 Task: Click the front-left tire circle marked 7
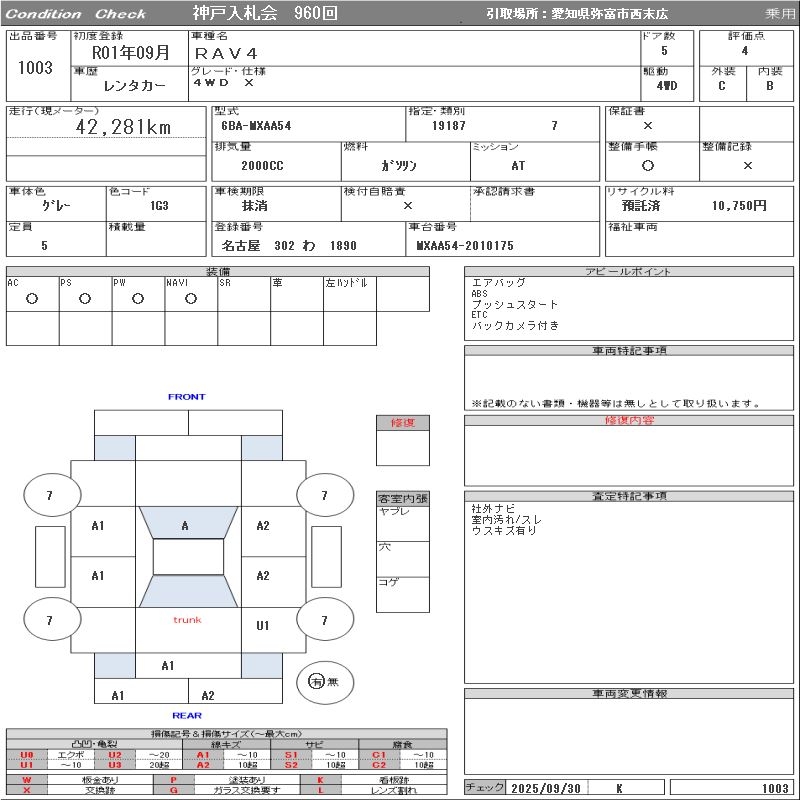(50, 495)
